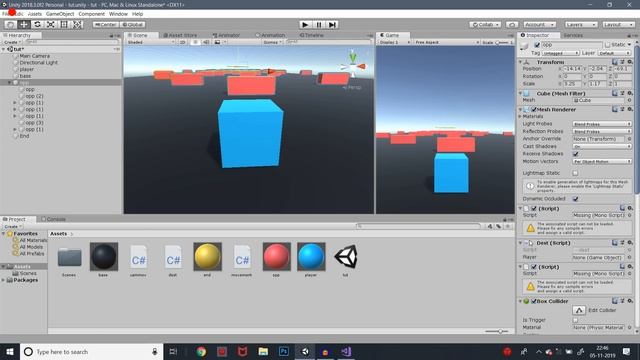Toggle scene audio button in Scene view

206,42
